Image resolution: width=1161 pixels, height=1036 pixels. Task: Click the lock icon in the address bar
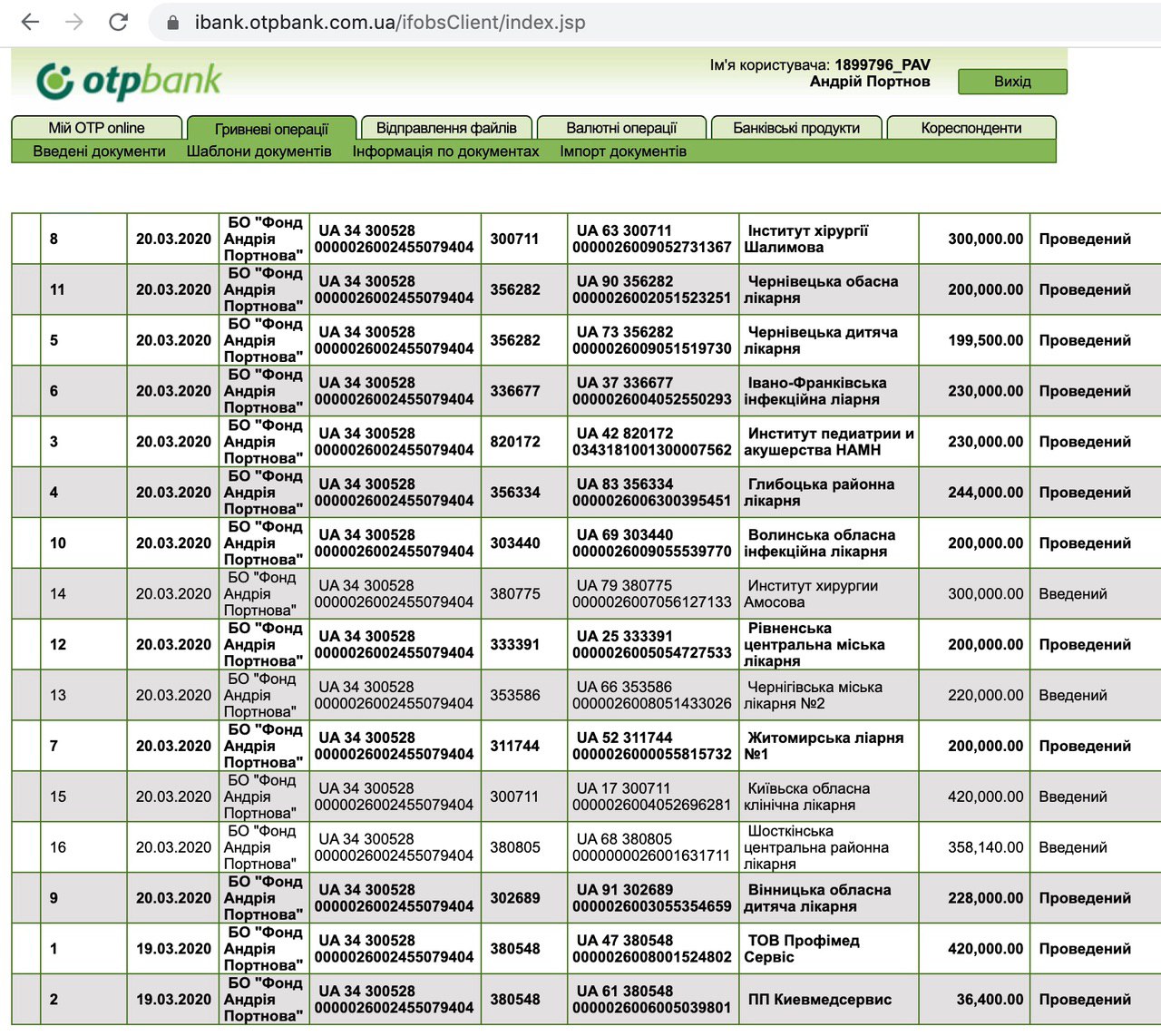click(173, 23)
